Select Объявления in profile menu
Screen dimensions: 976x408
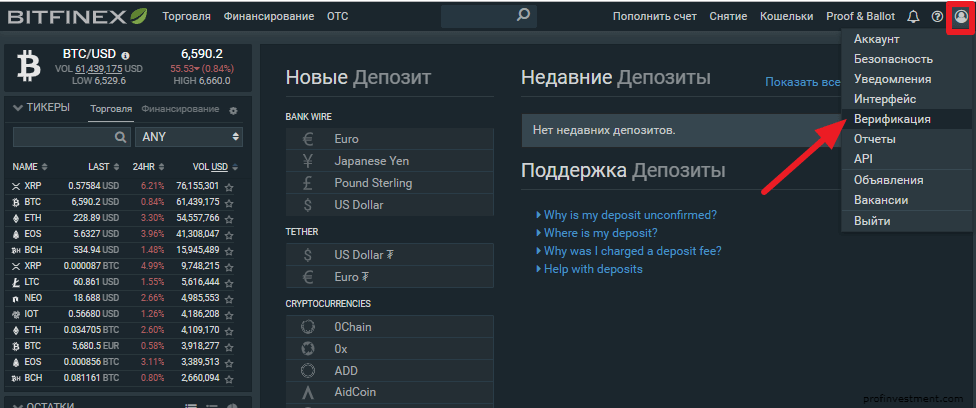point(906,180)
